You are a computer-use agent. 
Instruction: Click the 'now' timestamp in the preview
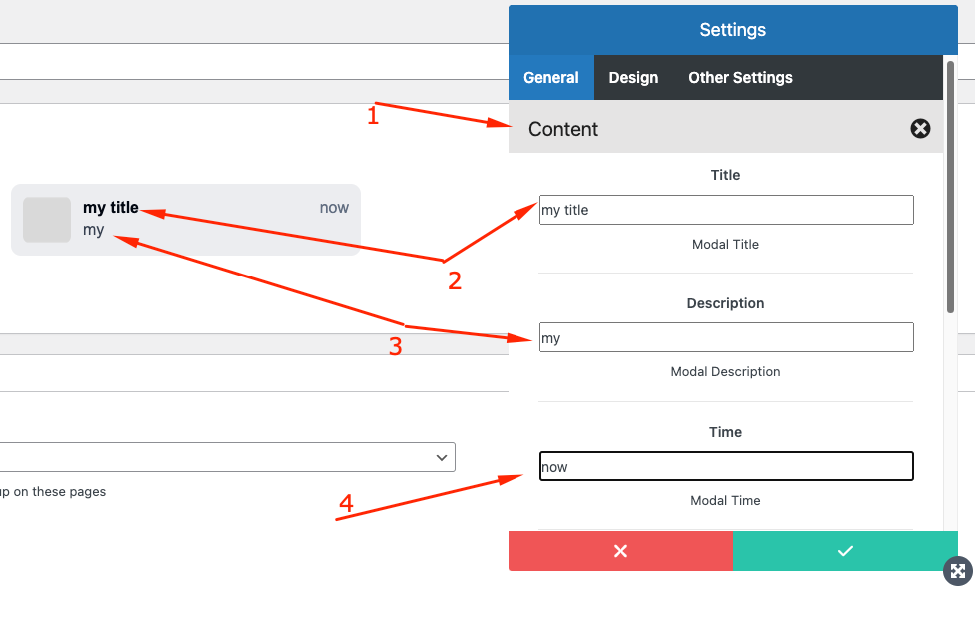pyautogui.click(x=334, y=208)
